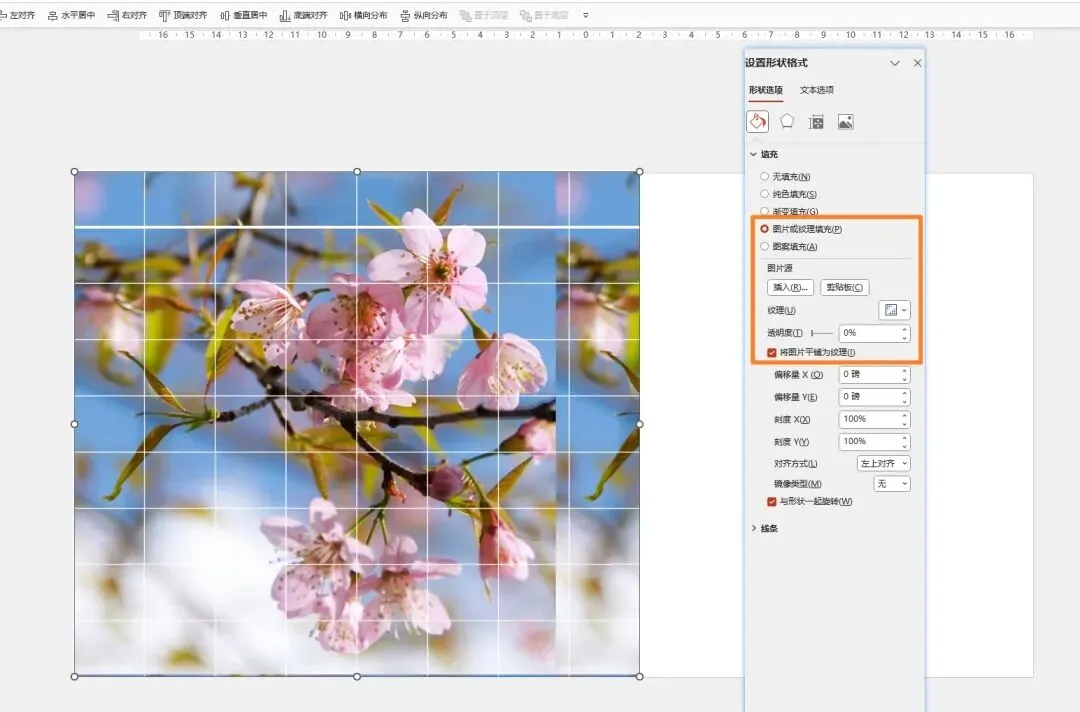Click the 图片源 label text

click(780, 268)
